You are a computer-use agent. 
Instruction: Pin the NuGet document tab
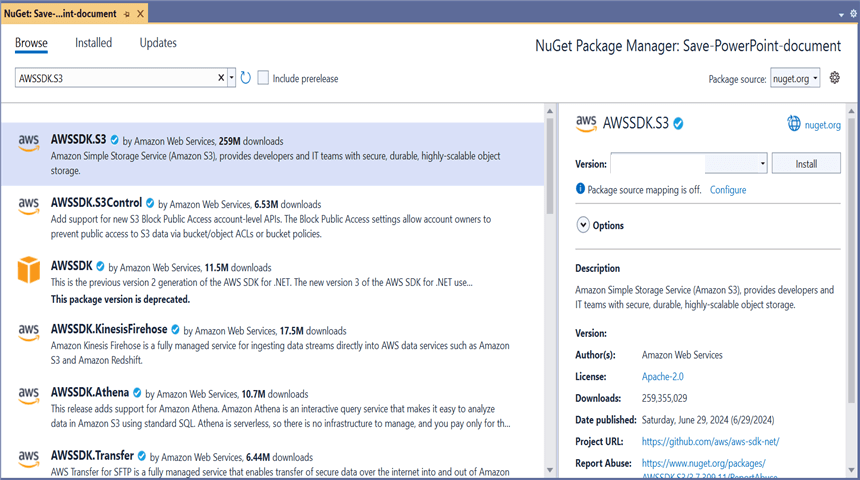127,14
